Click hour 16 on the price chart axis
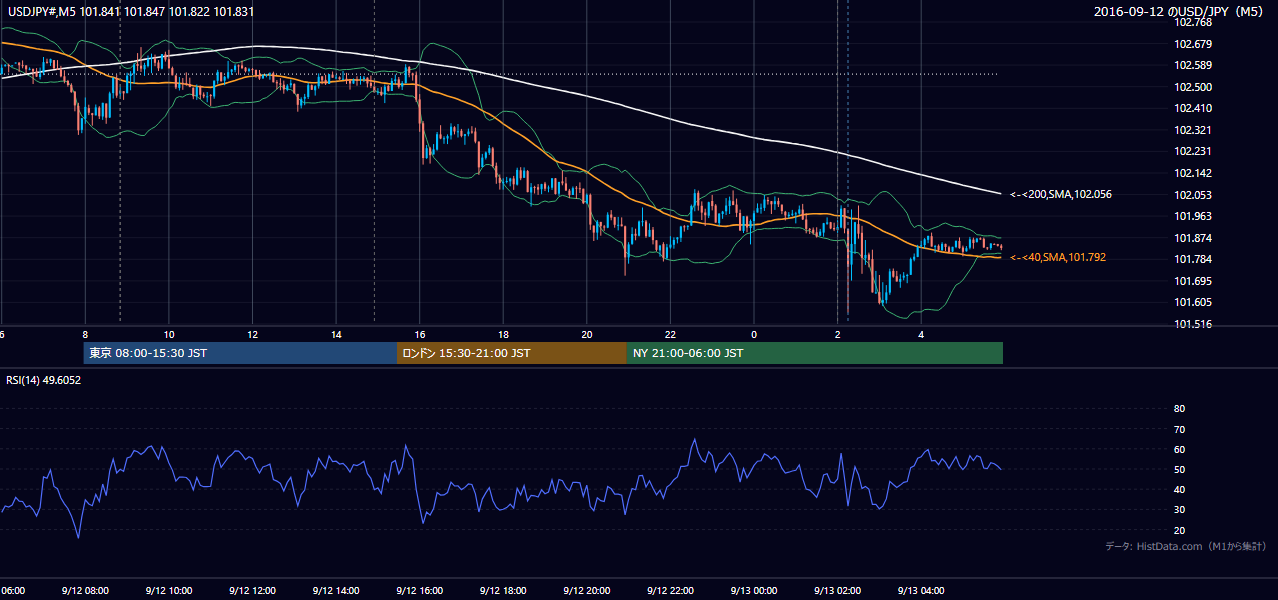Image resolution: width=1278 pixels, height=600 pixels. (x=420, y=334)
